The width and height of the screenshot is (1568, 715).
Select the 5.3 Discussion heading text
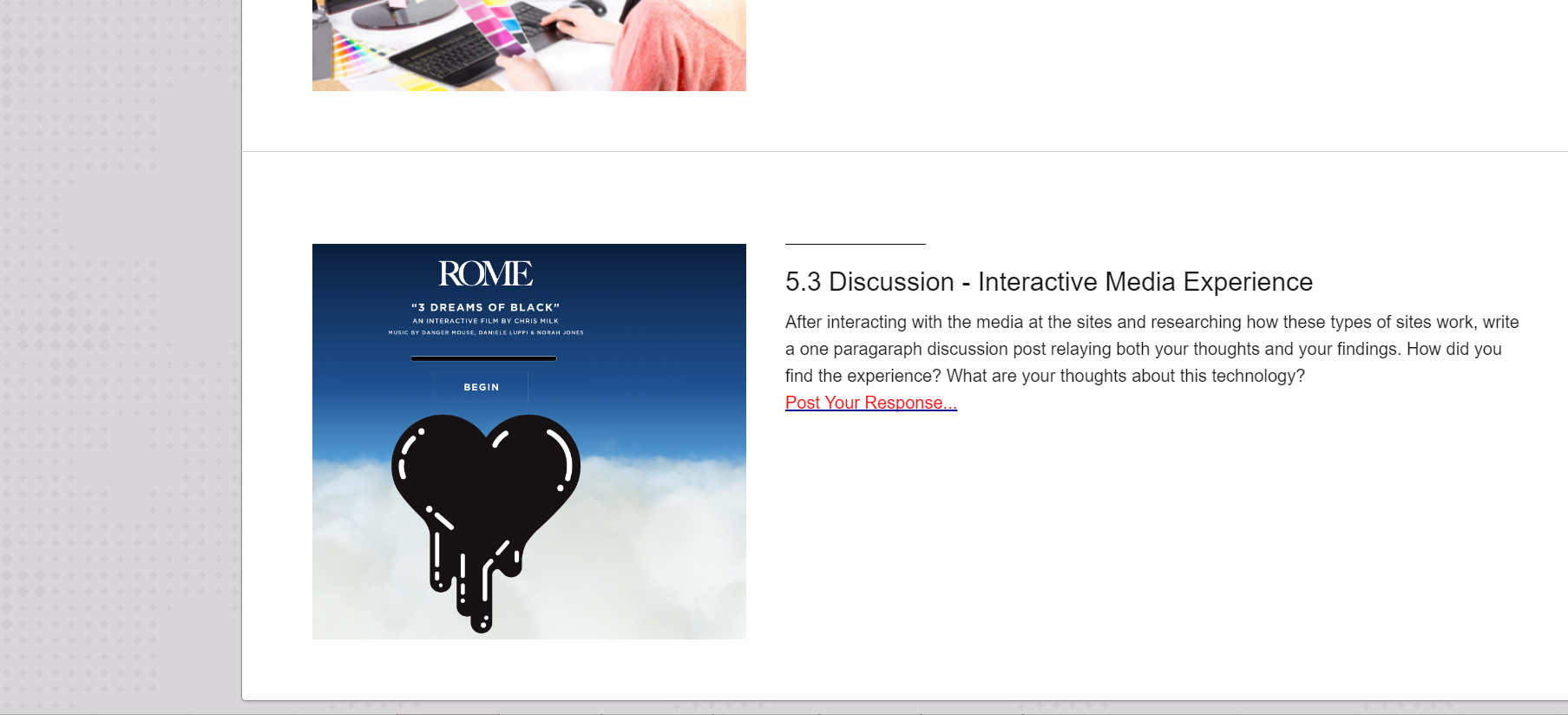[x=1048, y=282]
